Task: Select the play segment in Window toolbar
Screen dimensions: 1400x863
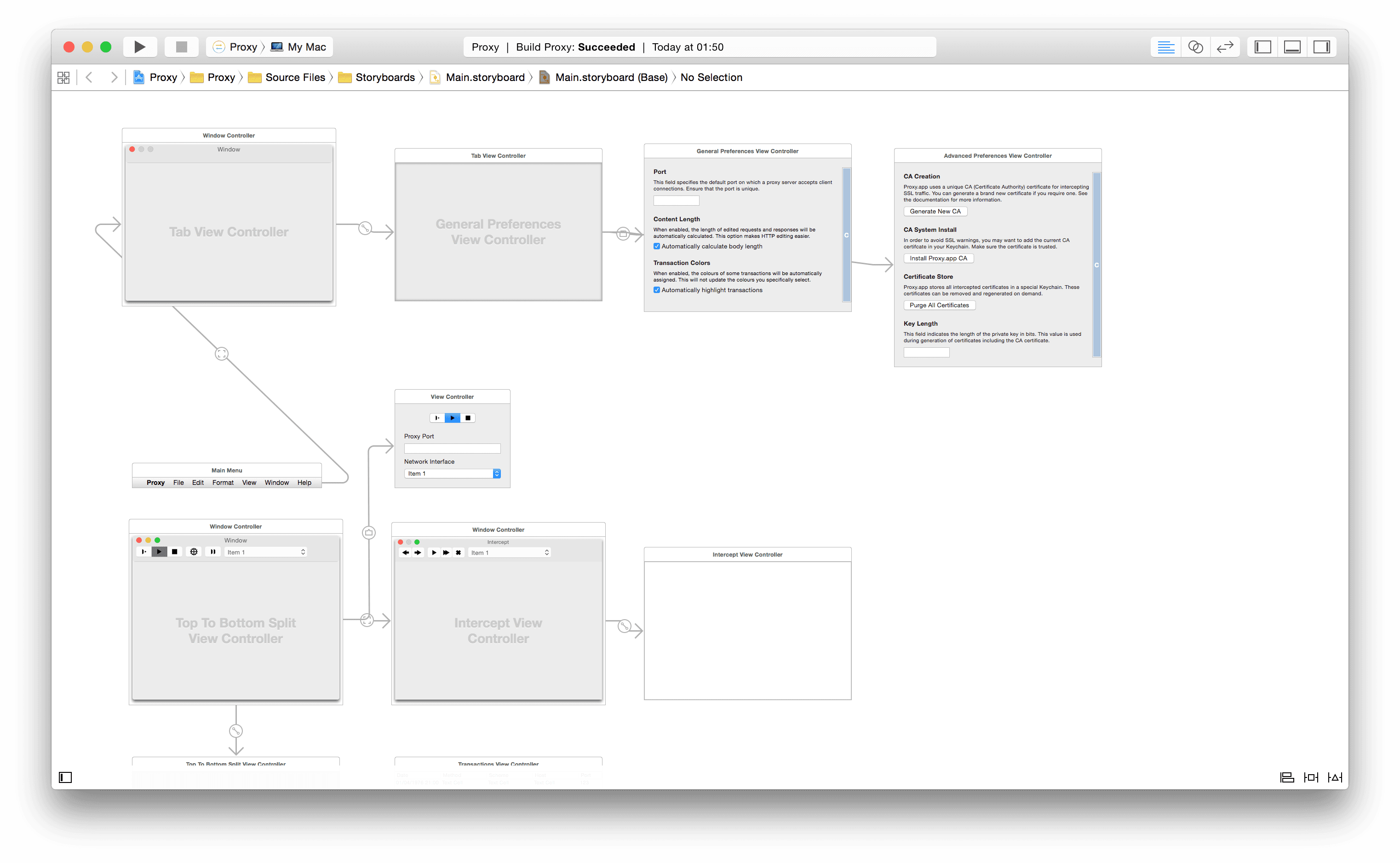Action: (x=159, y=552)
